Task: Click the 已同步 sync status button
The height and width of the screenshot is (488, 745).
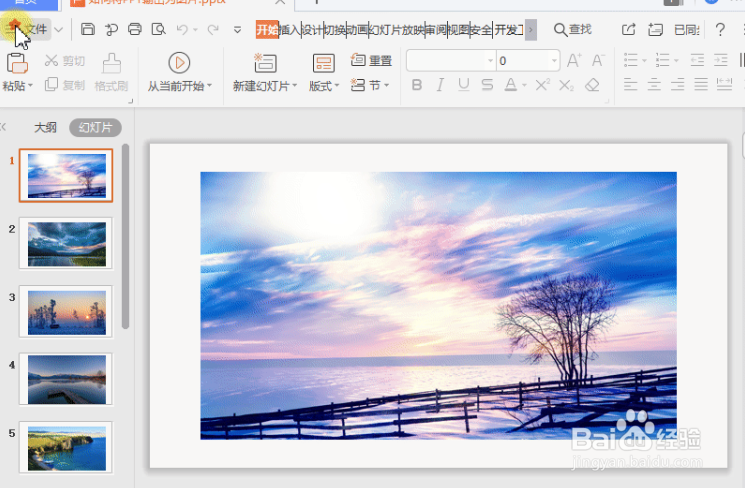Action: [x=686, y=29]
